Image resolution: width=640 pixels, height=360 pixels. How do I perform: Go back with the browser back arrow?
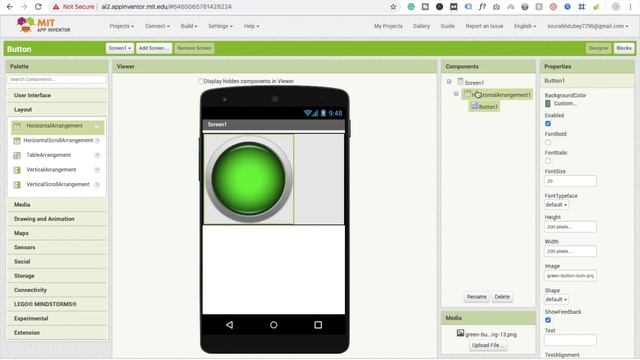pos(10,7)
